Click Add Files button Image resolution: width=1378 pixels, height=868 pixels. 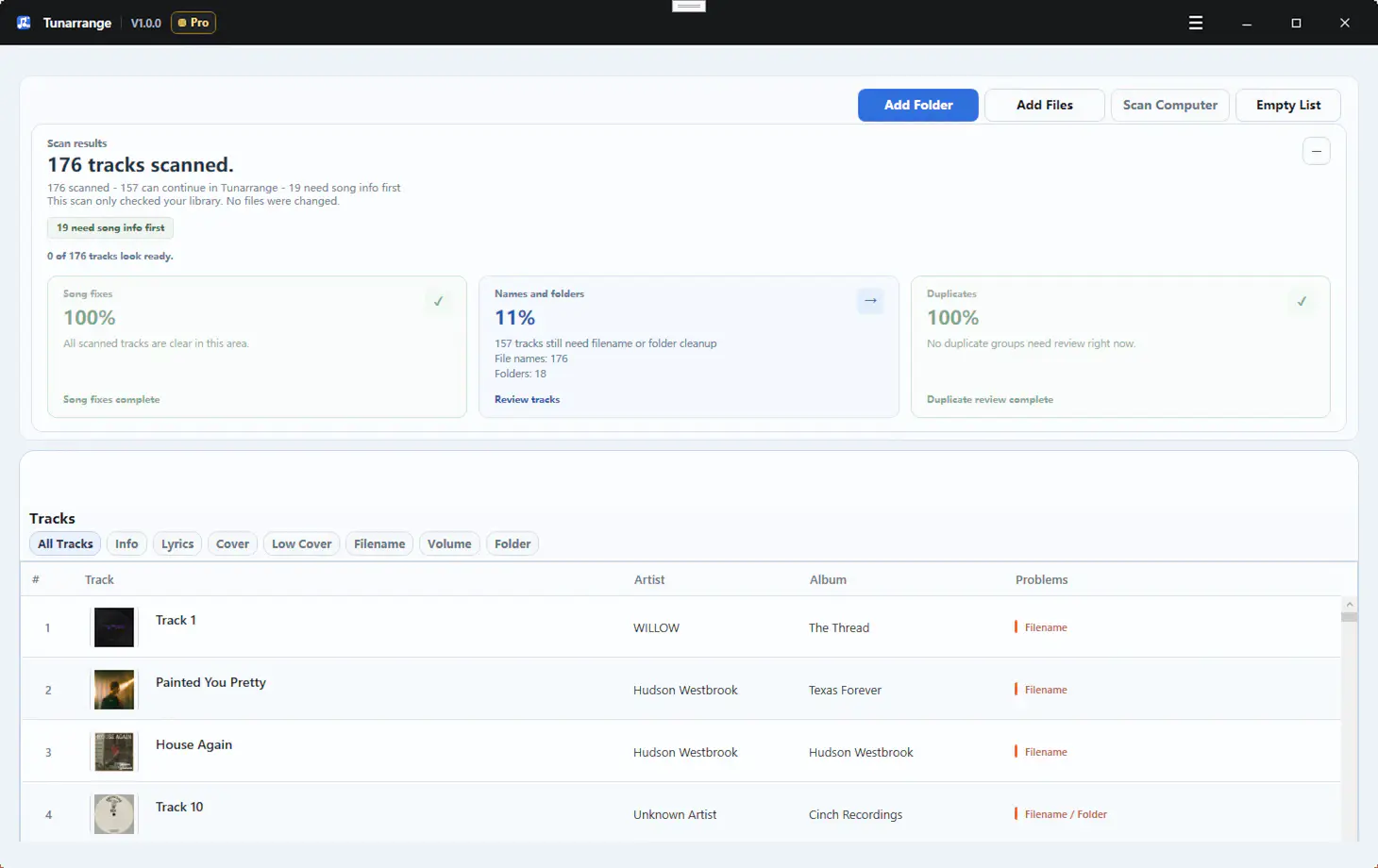pyautogui.click(x=1044, y=105)
